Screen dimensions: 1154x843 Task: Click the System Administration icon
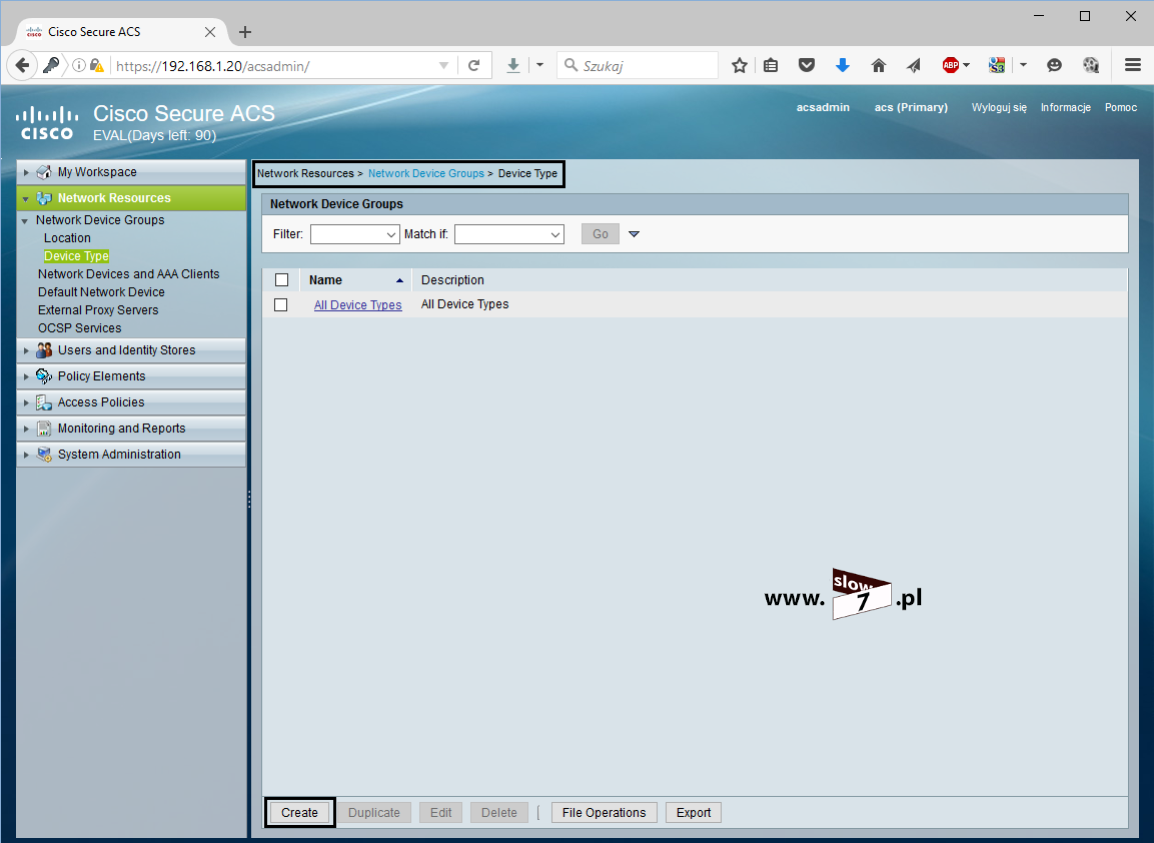pyautogui.click(x=44, y=454)
